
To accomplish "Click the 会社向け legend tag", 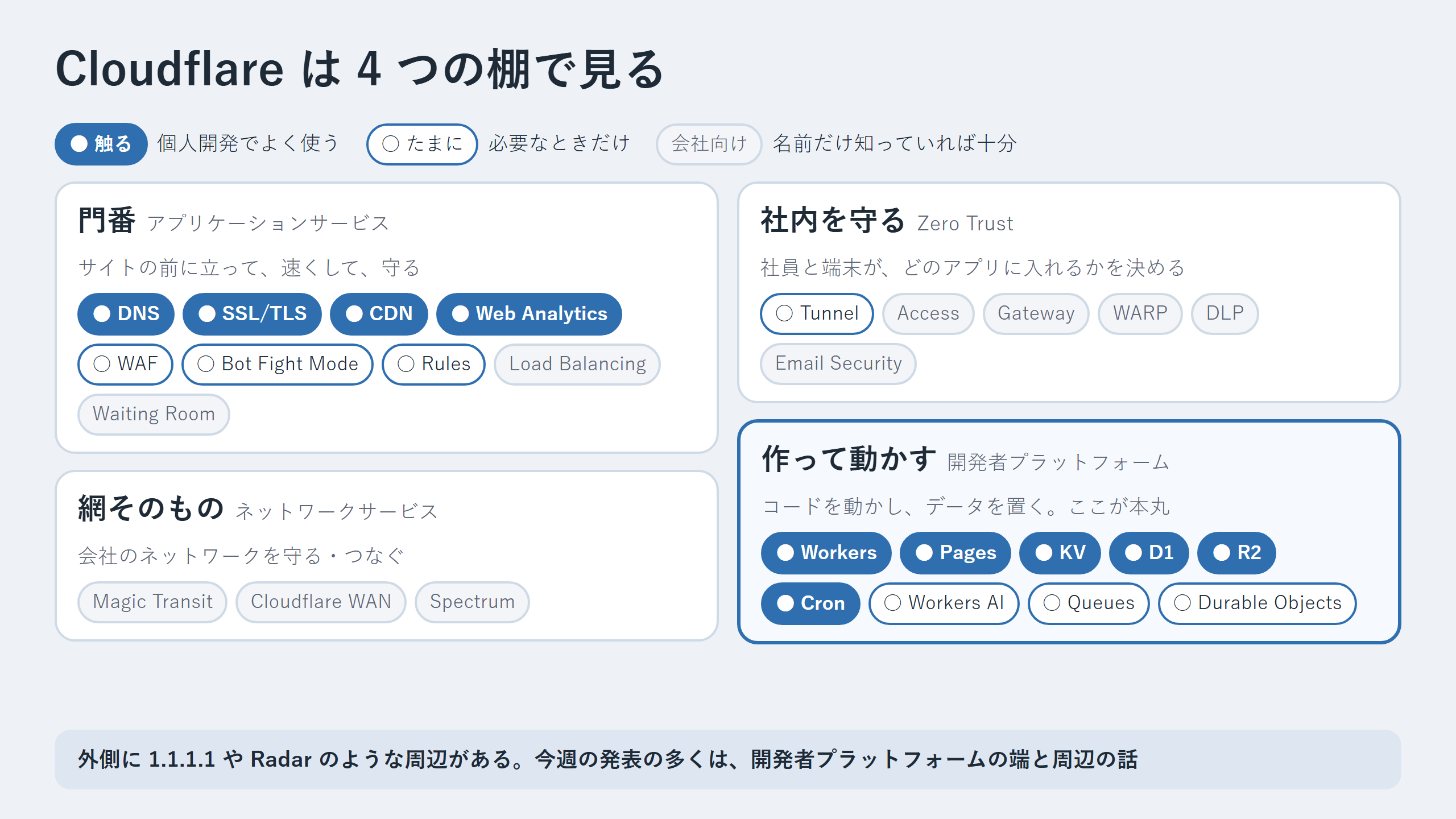I will pyautogui.click(x=709, y=144).
